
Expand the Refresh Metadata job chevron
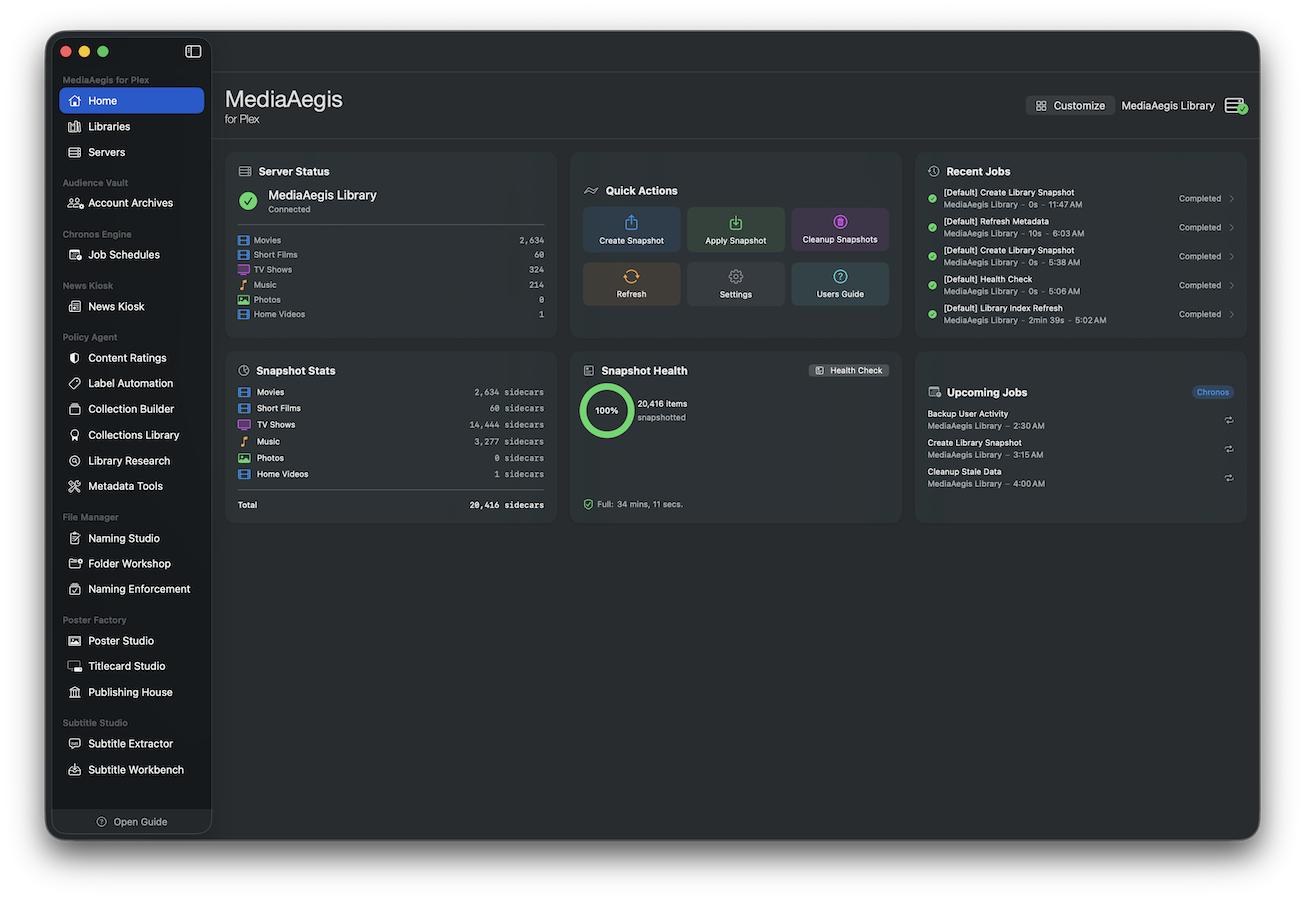[1232, 227]
